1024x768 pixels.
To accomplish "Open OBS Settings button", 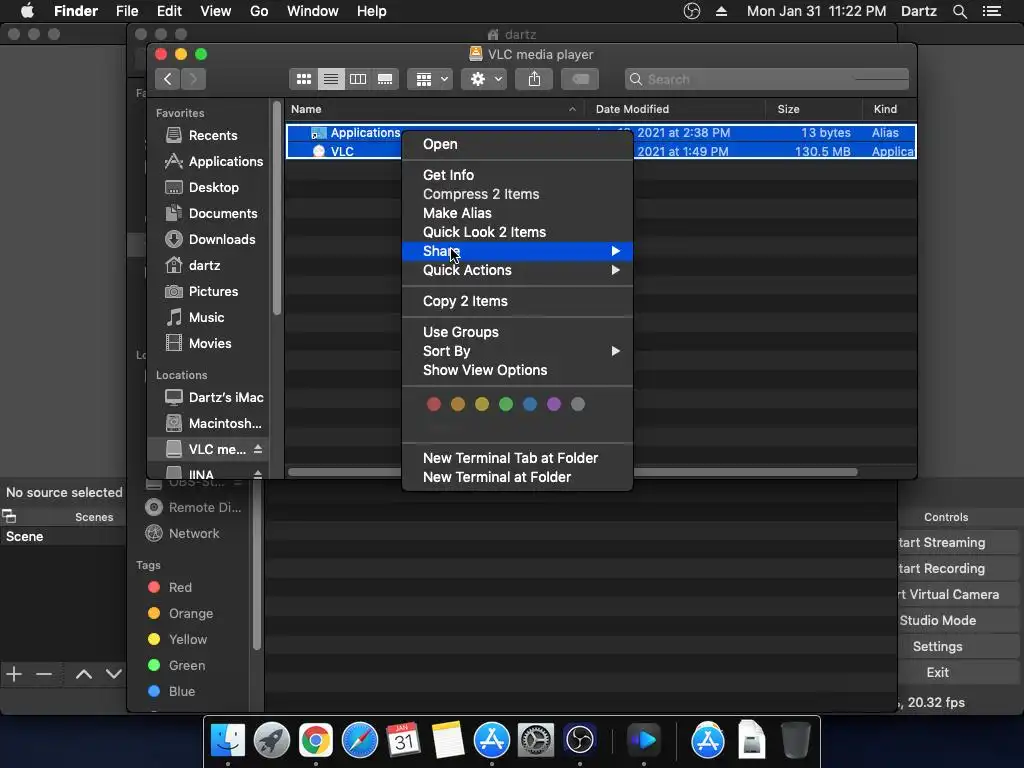I will coord(957,647).
